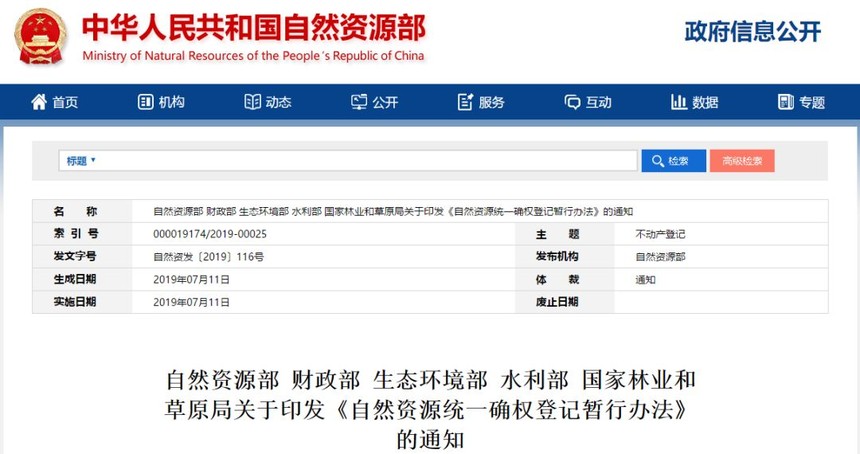This screenshot has width=860, height=454.
Task: Click the national emblem logo
Action: tap(41, 37)
